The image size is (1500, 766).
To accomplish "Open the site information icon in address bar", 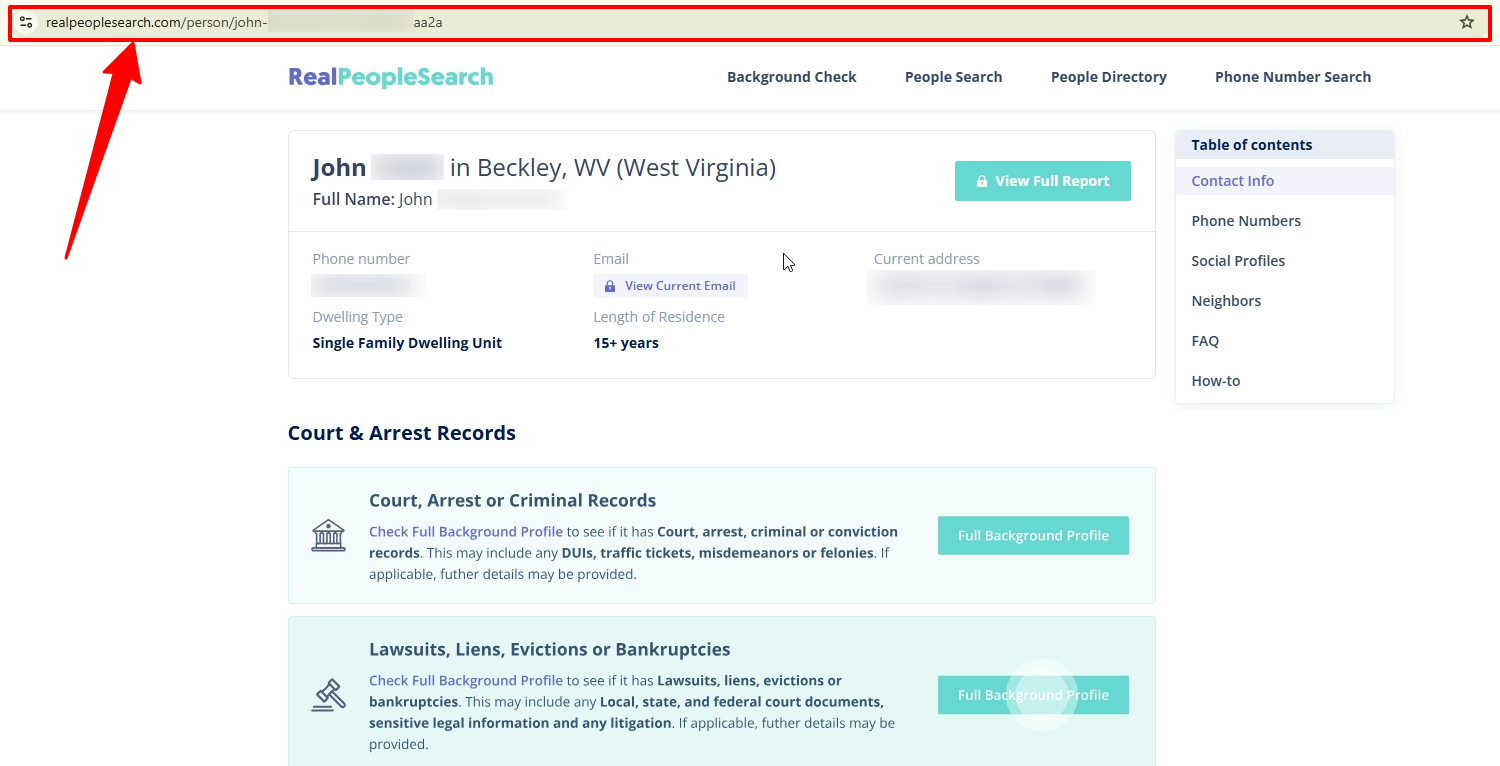I will click(26, 22).
